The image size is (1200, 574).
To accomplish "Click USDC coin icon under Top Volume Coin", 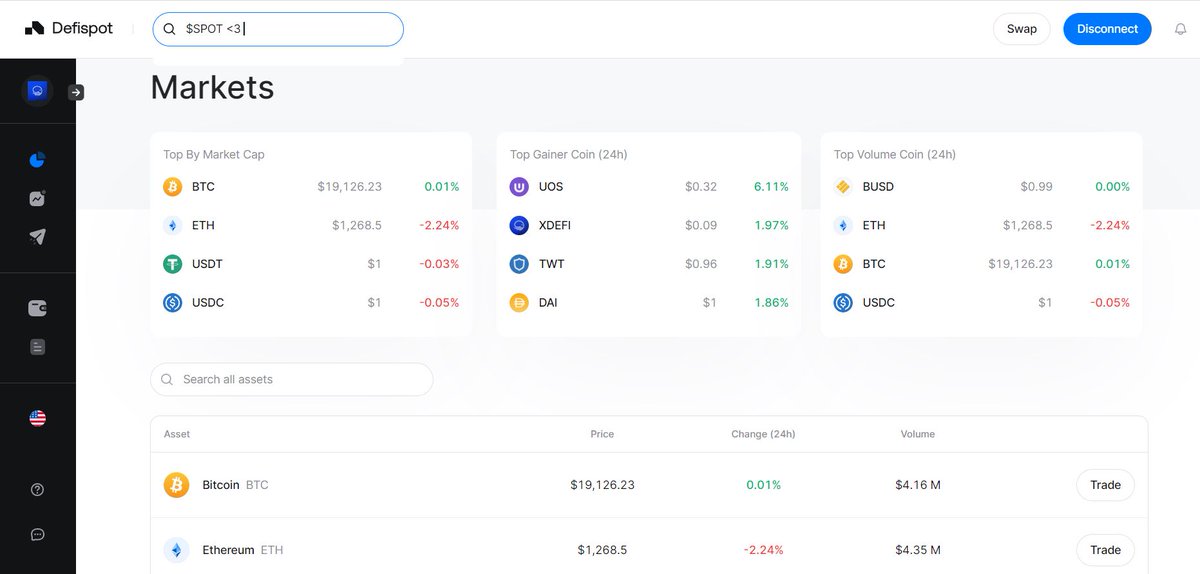I will pyautogui.click(x=843, y=302).
